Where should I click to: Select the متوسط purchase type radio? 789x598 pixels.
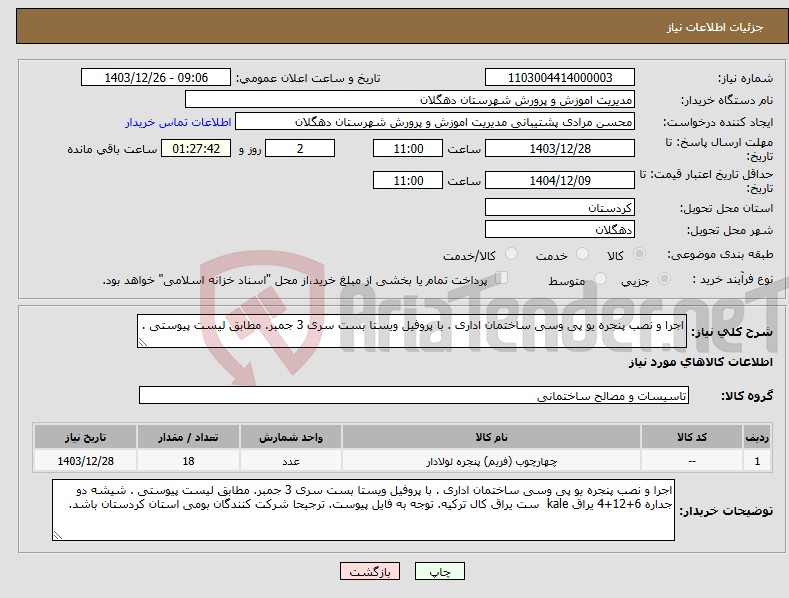(x=600, y=278)
